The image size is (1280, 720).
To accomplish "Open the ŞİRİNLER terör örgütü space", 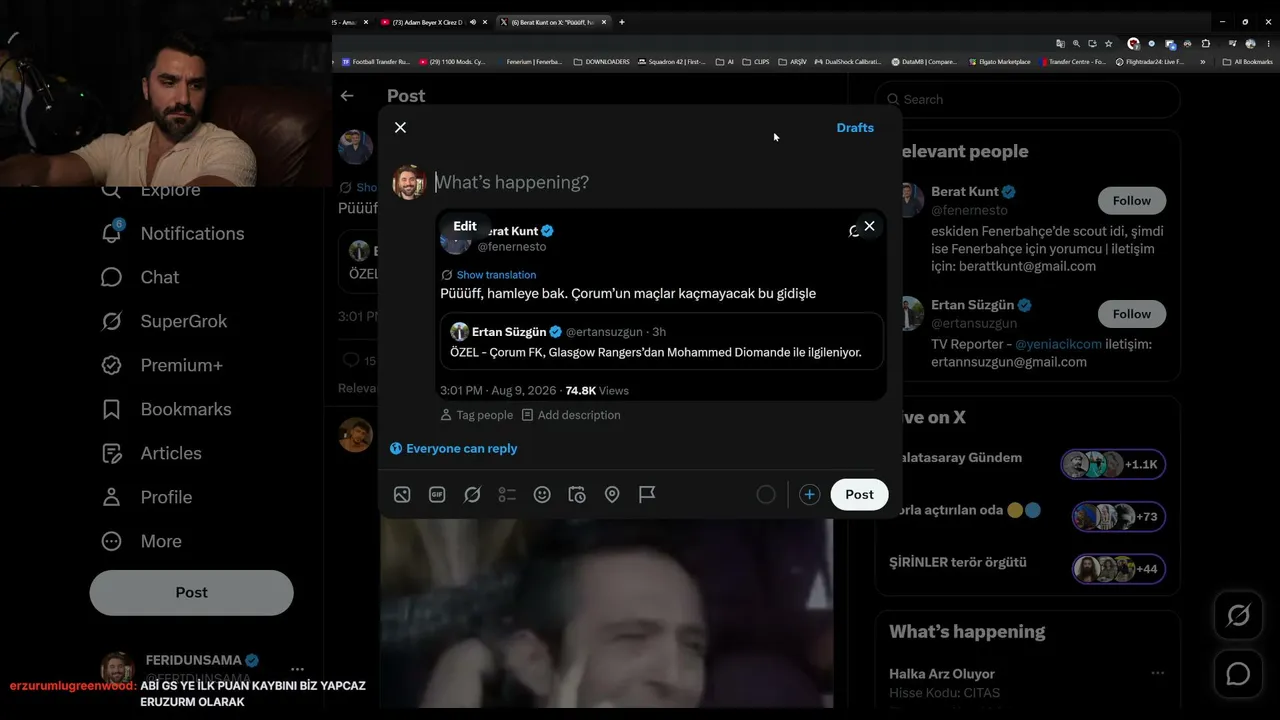I will pyautogui.click(x=1027, y=568).
